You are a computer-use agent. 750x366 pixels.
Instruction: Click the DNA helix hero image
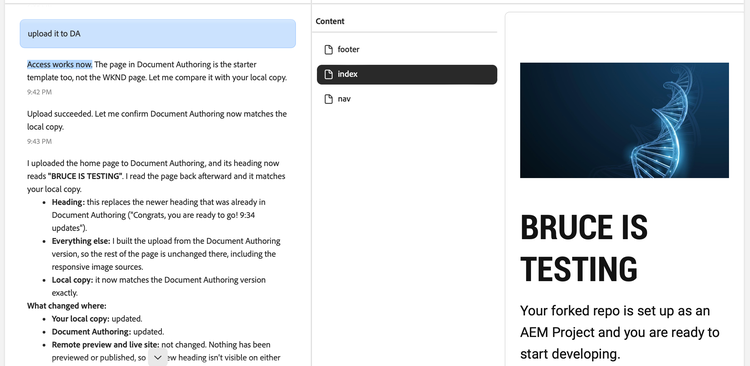(x=624, y=120)
